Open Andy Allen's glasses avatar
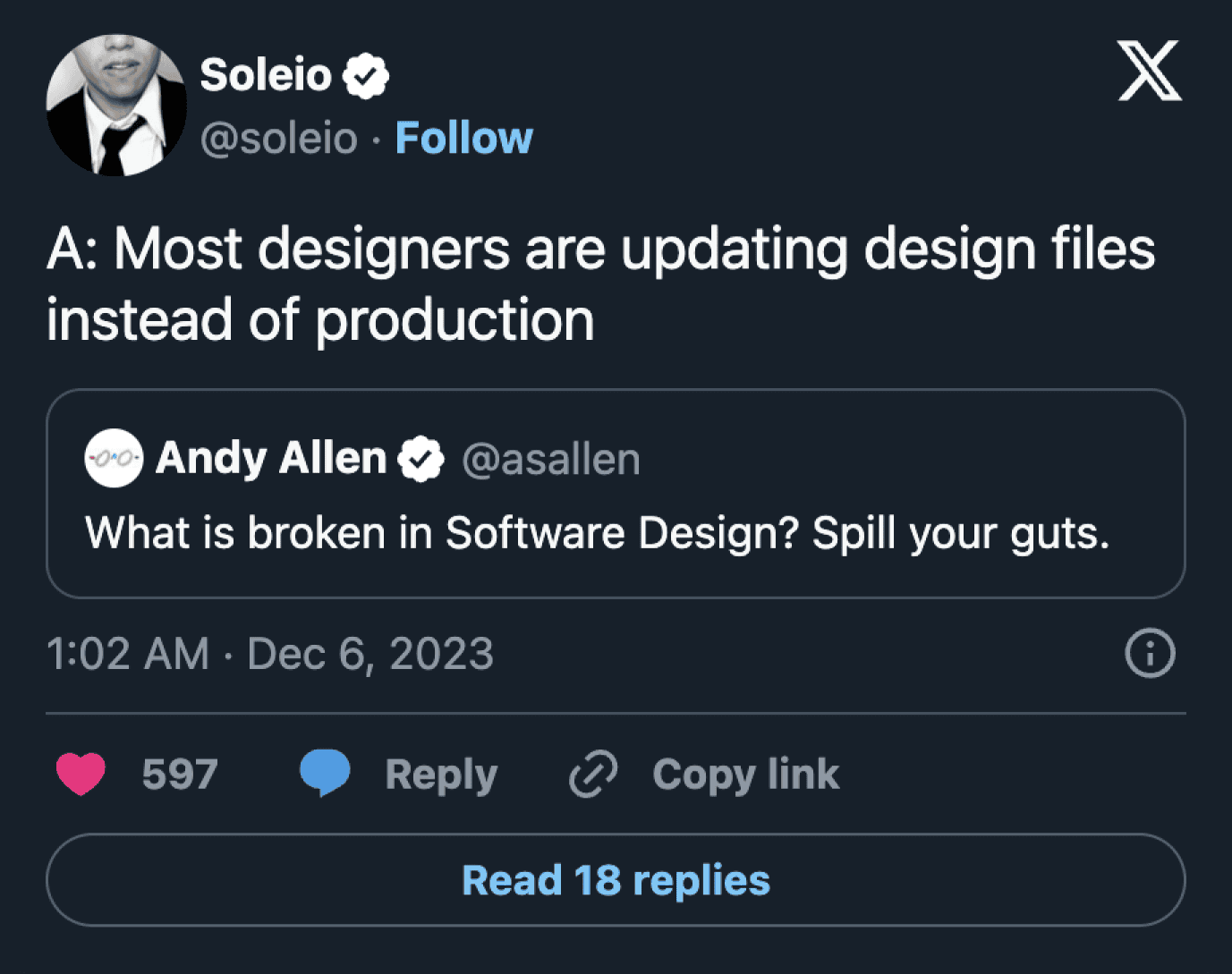This screenshot has width=1232, height=974. tap(114, 458)
